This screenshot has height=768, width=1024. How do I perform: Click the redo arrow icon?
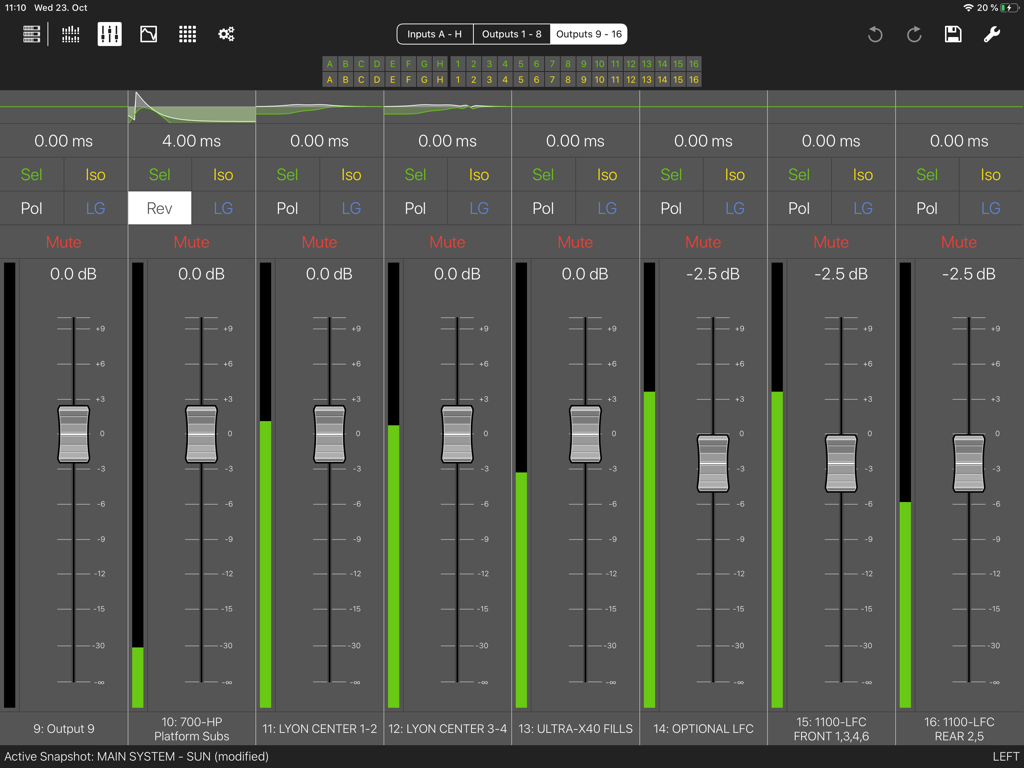pos(913,33)
